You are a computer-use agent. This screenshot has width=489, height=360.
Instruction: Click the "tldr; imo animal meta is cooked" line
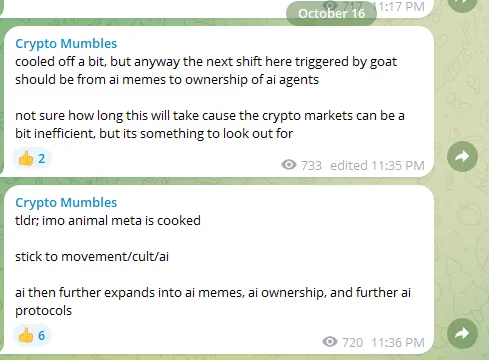coord(108,221)
